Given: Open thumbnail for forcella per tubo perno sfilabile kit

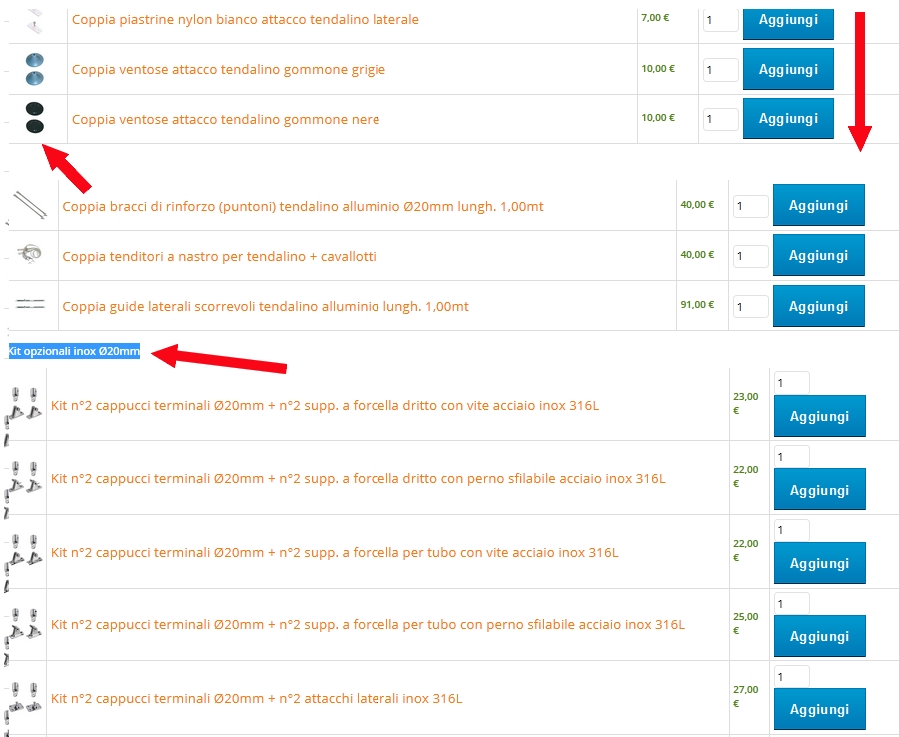Looking at the screenshot, I should [24, 625].
